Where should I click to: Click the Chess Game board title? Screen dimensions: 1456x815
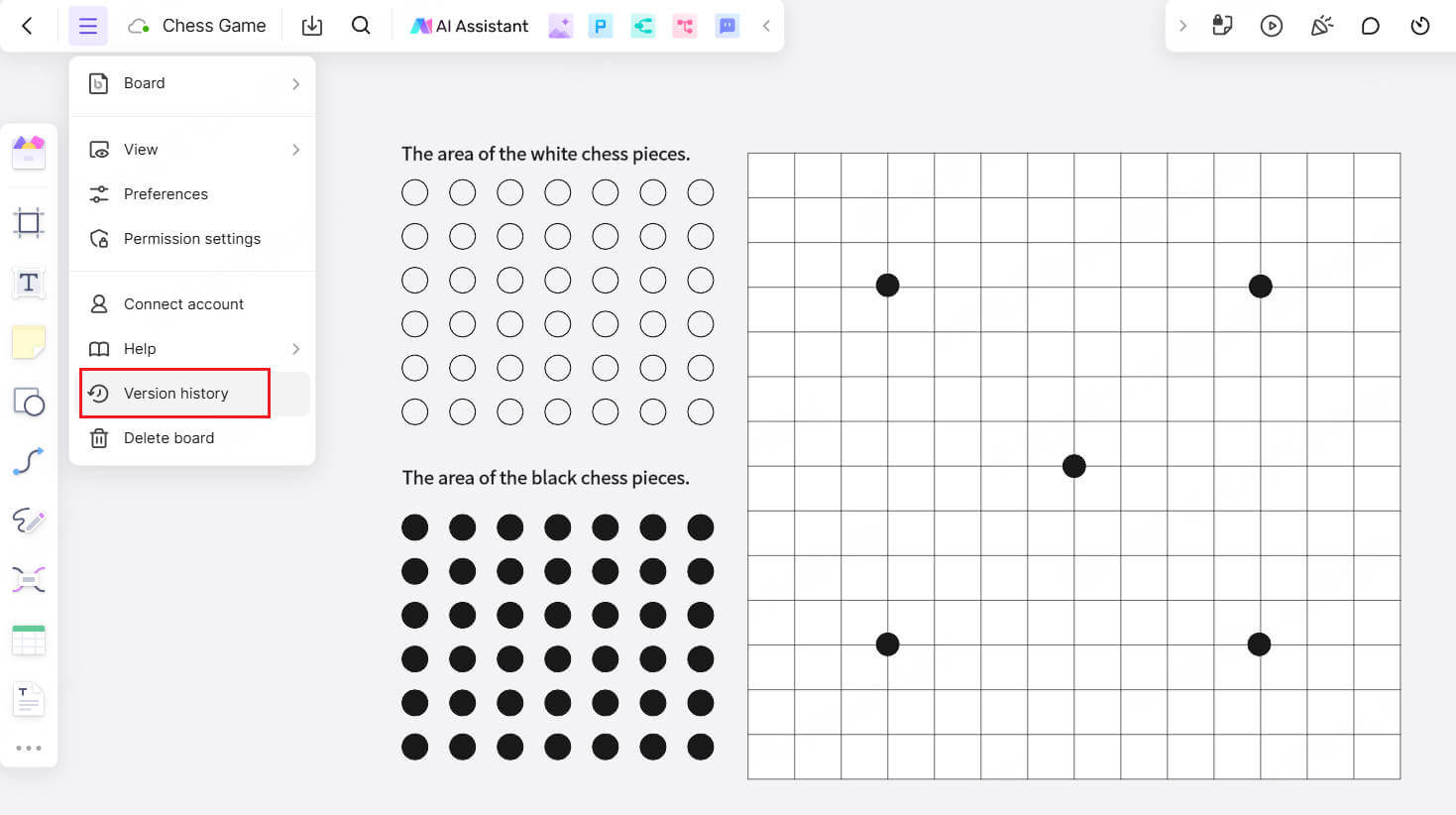tap(214, 26)
